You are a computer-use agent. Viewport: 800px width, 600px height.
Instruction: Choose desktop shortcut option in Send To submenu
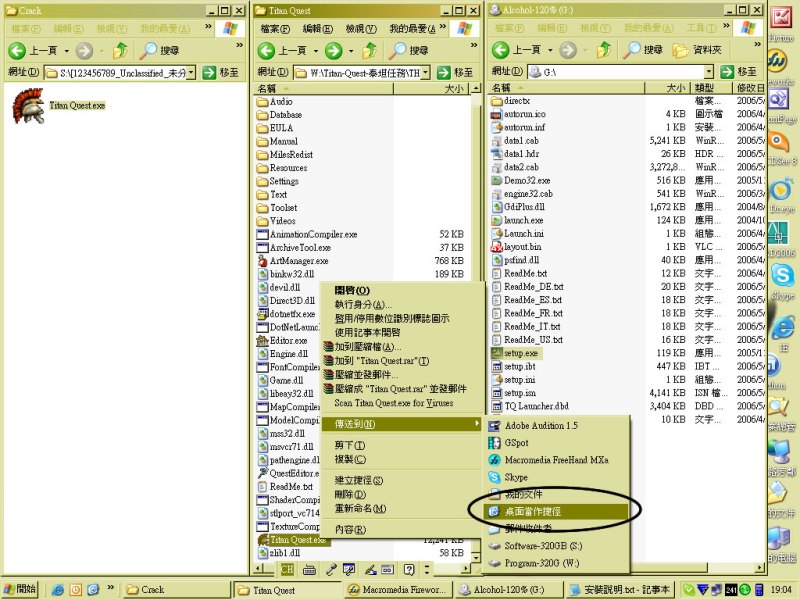click(557, 511)
